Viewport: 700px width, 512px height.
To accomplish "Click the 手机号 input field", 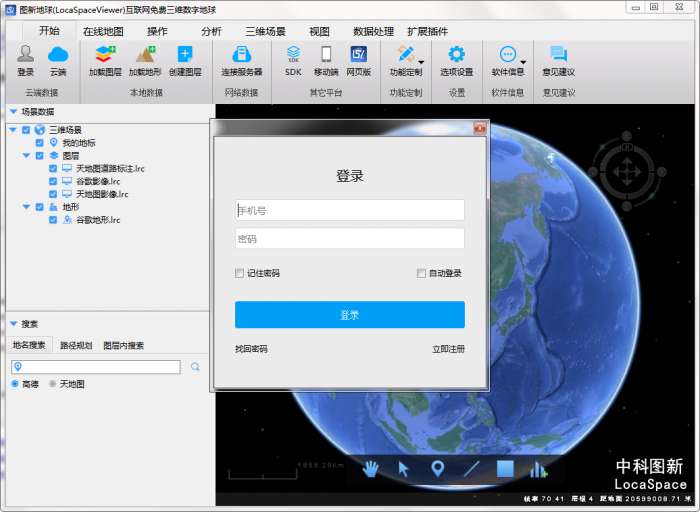I will click(x=350, y=210).
